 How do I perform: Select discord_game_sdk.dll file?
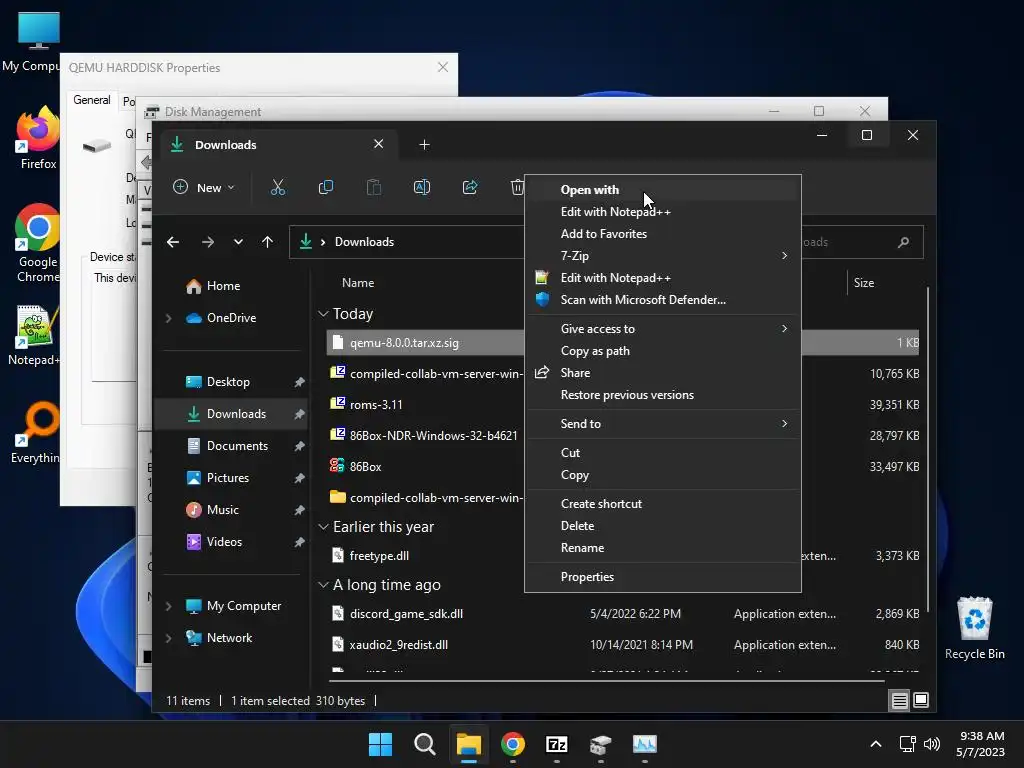406,614
